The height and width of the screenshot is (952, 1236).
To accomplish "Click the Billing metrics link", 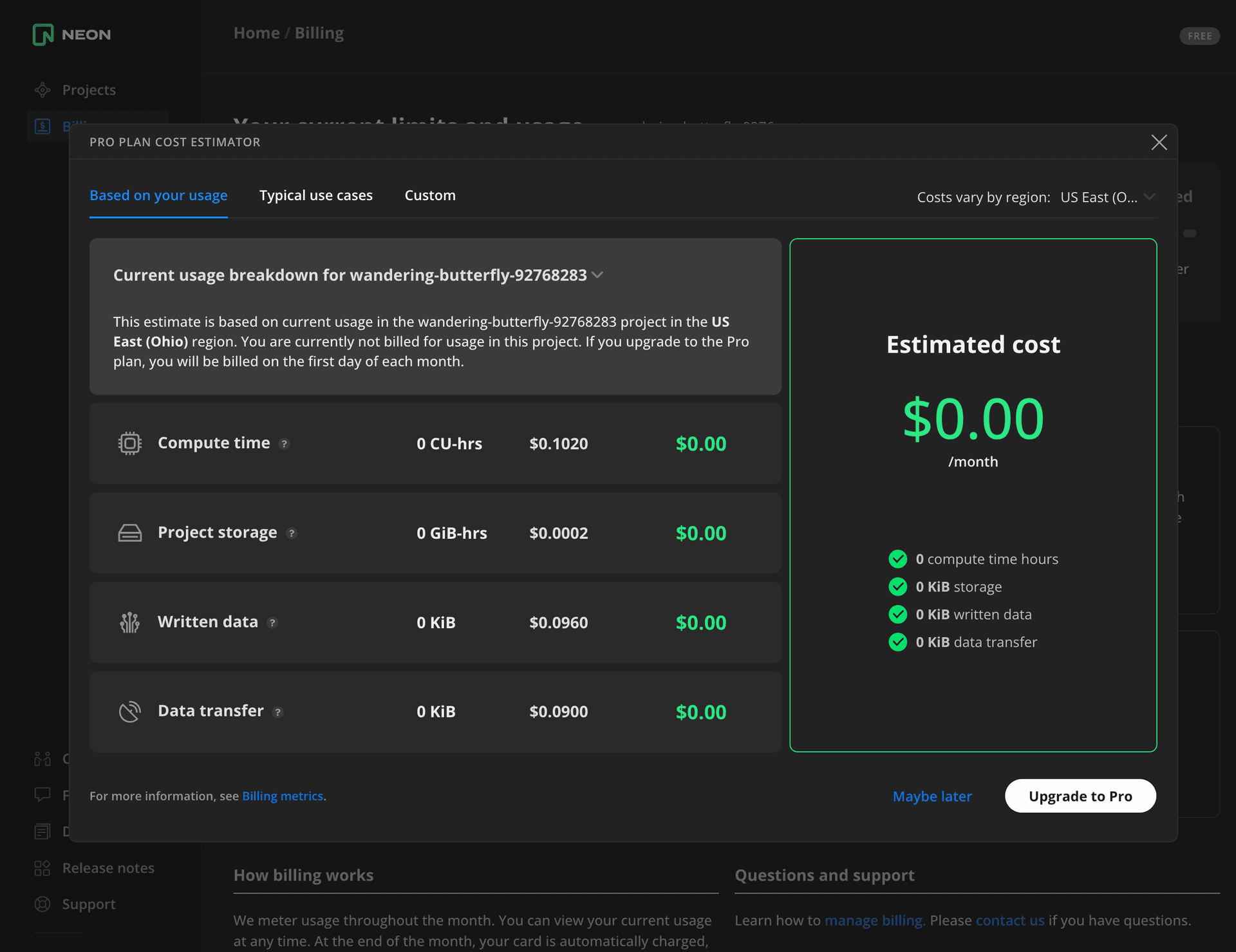I will tap(282, 796).
